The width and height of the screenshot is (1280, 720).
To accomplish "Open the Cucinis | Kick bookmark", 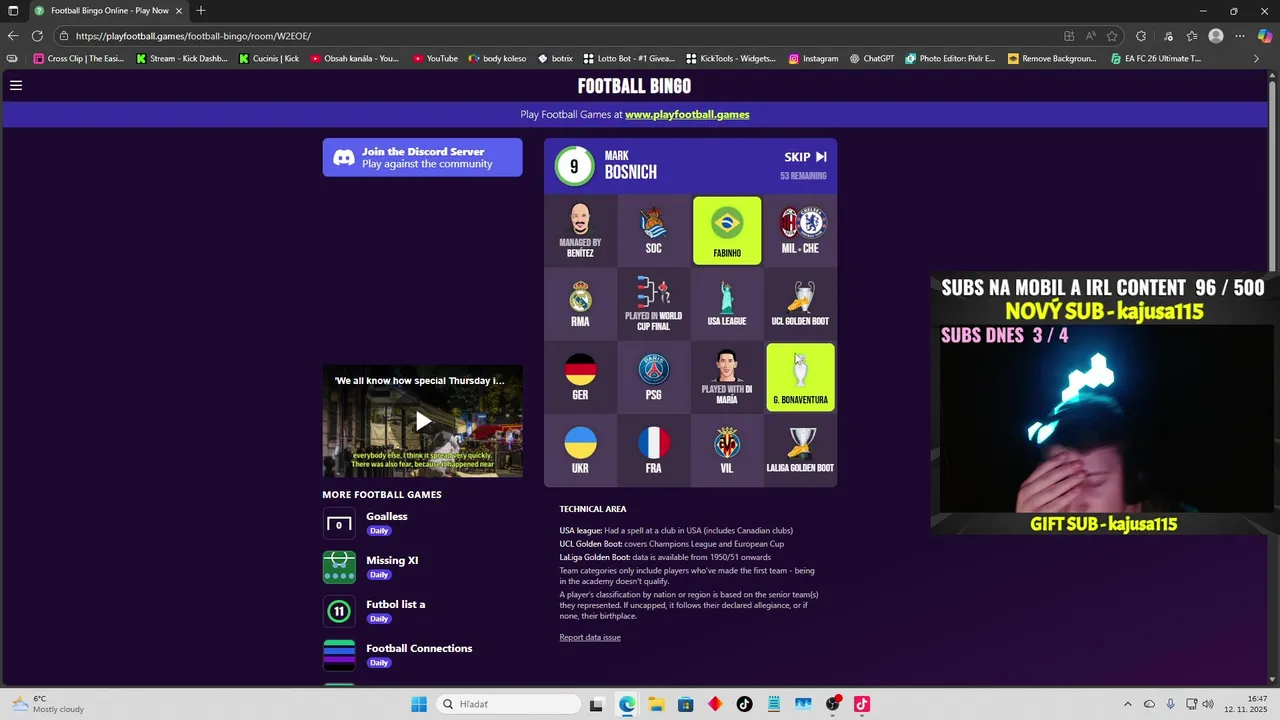I will [268, 59].
